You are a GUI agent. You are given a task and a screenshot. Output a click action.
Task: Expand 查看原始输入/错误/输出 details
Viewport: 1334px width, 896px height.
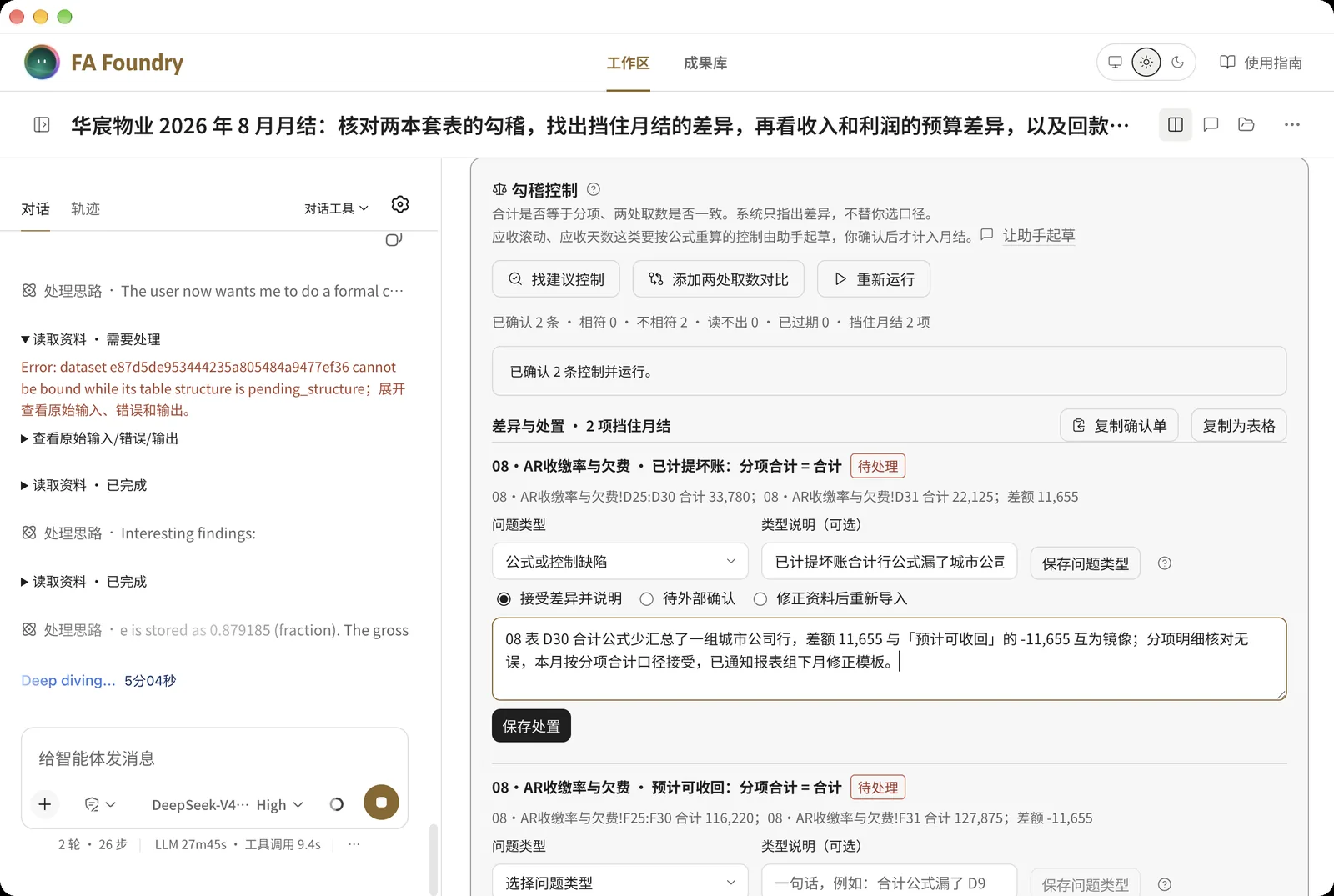(x=100, y=438)
